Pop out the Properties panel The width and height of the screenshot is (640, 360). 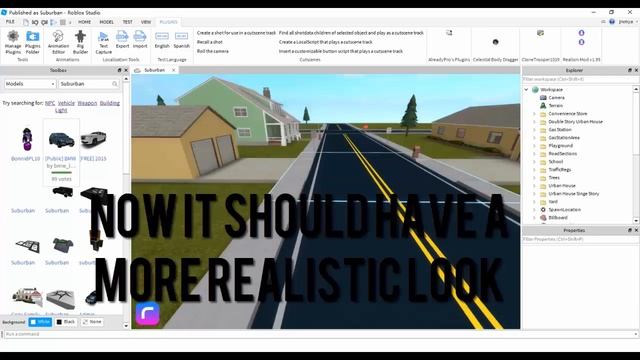[x=629, y=230]
